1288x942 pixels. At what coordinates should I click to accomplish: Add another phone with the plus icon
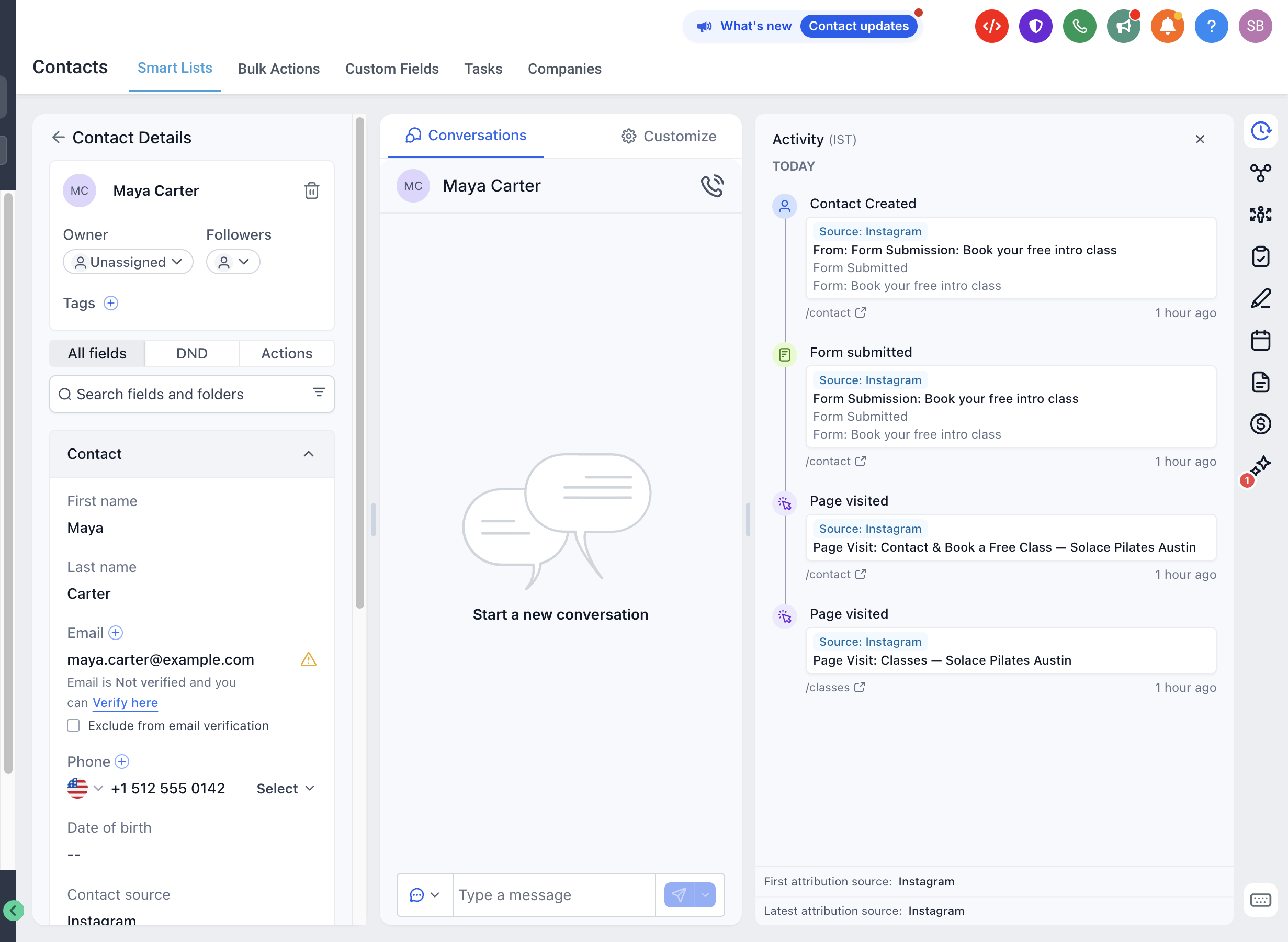pyautogui.click(x=122, y=761)
